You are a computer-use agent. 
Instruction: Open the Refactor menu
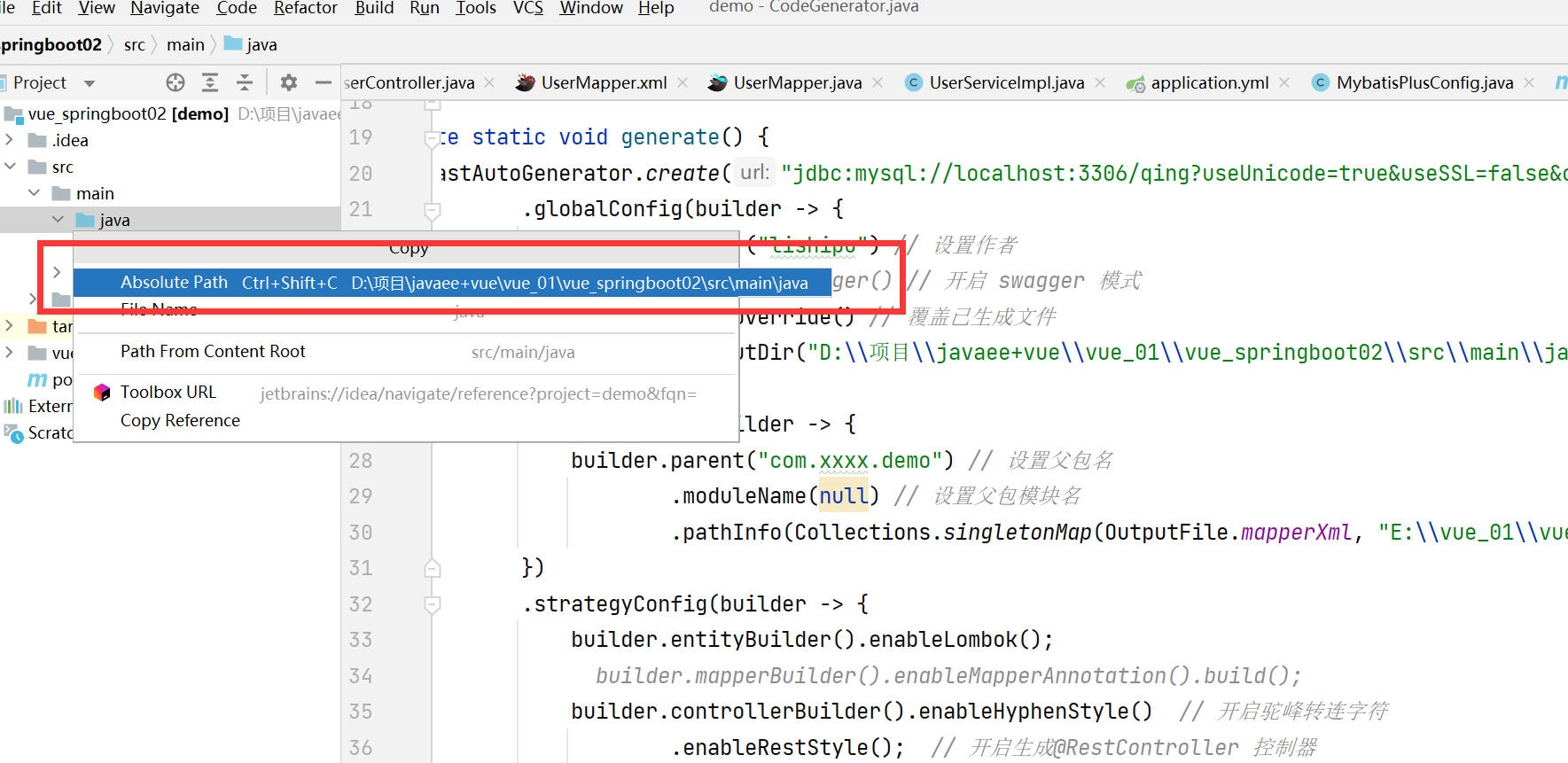306,8
